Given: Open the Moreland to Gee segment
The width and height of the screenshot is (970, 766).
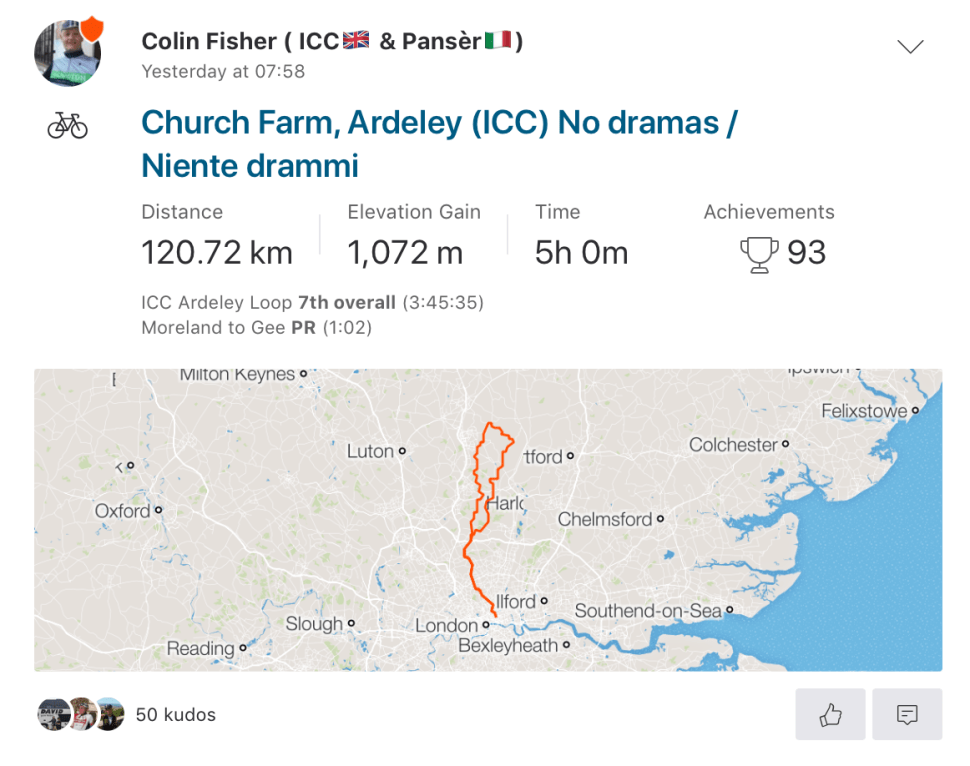Looking at the screenshot, I should tap(213, 327).
